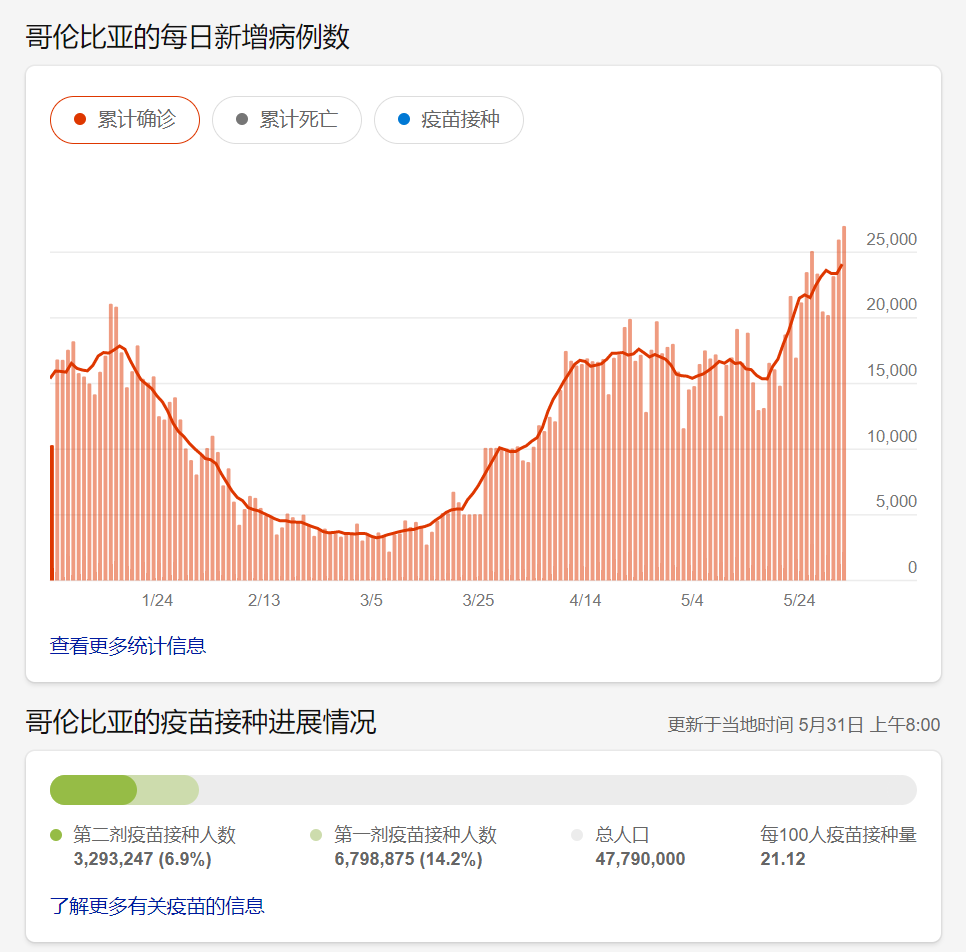Click the gray dot beside 总人口
966x952 pixels.
click(576, 835)
